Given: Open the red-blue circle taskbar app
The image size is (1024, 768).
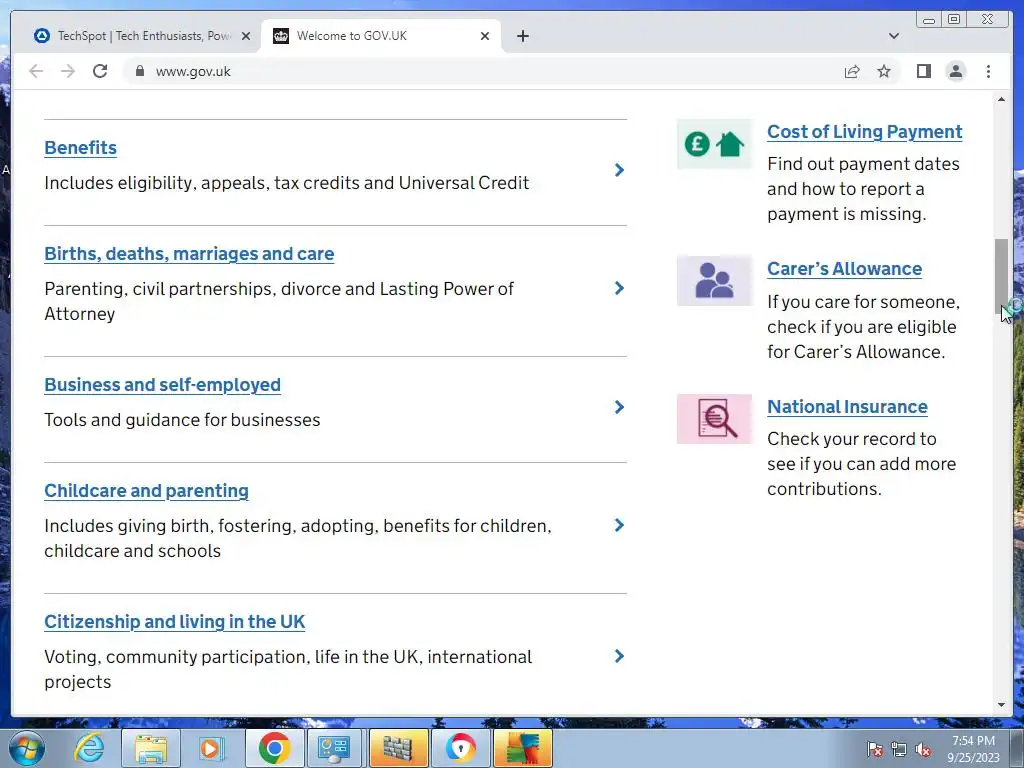Looking at the screenshot, I should (x=461, y=748).
